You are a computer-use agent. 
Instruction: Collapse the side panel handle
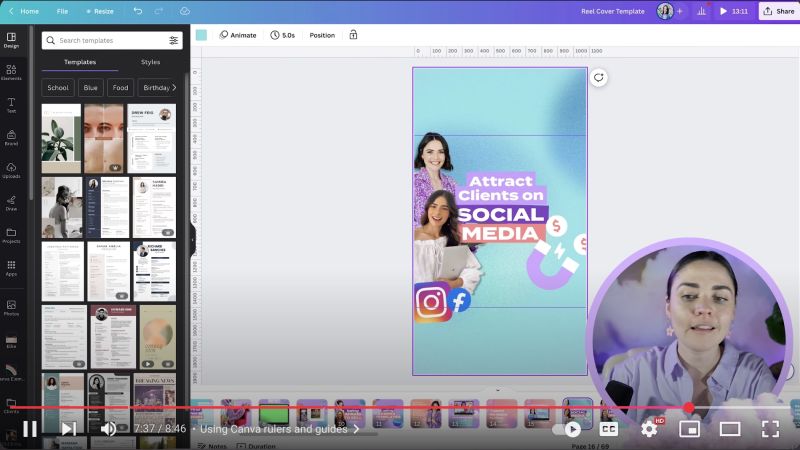(x=192, y=240)
